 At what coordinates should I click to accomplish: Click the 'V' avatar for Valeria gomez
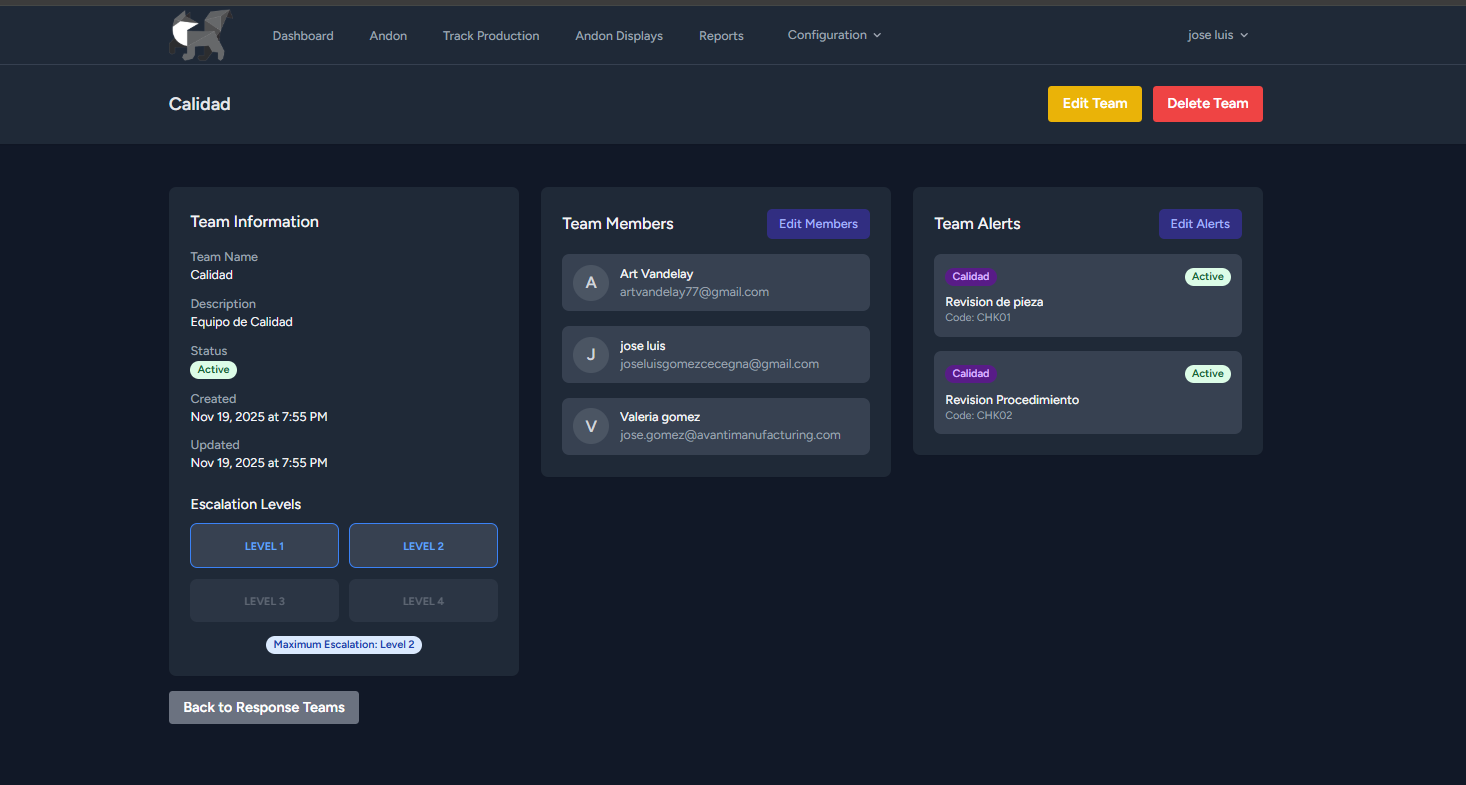590,427
